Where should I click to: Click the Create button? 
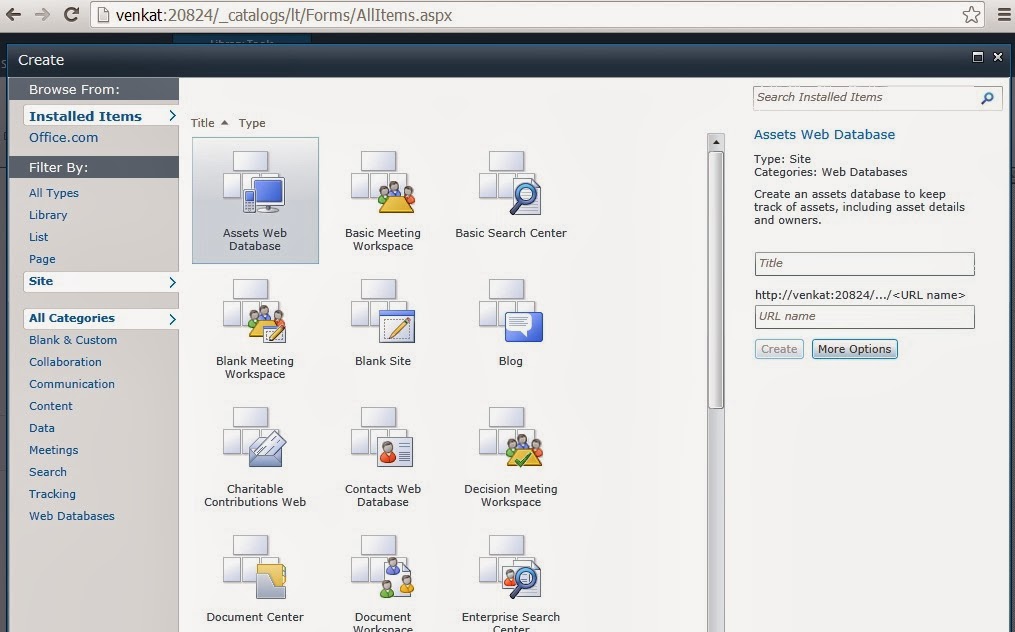pos(779,349)
